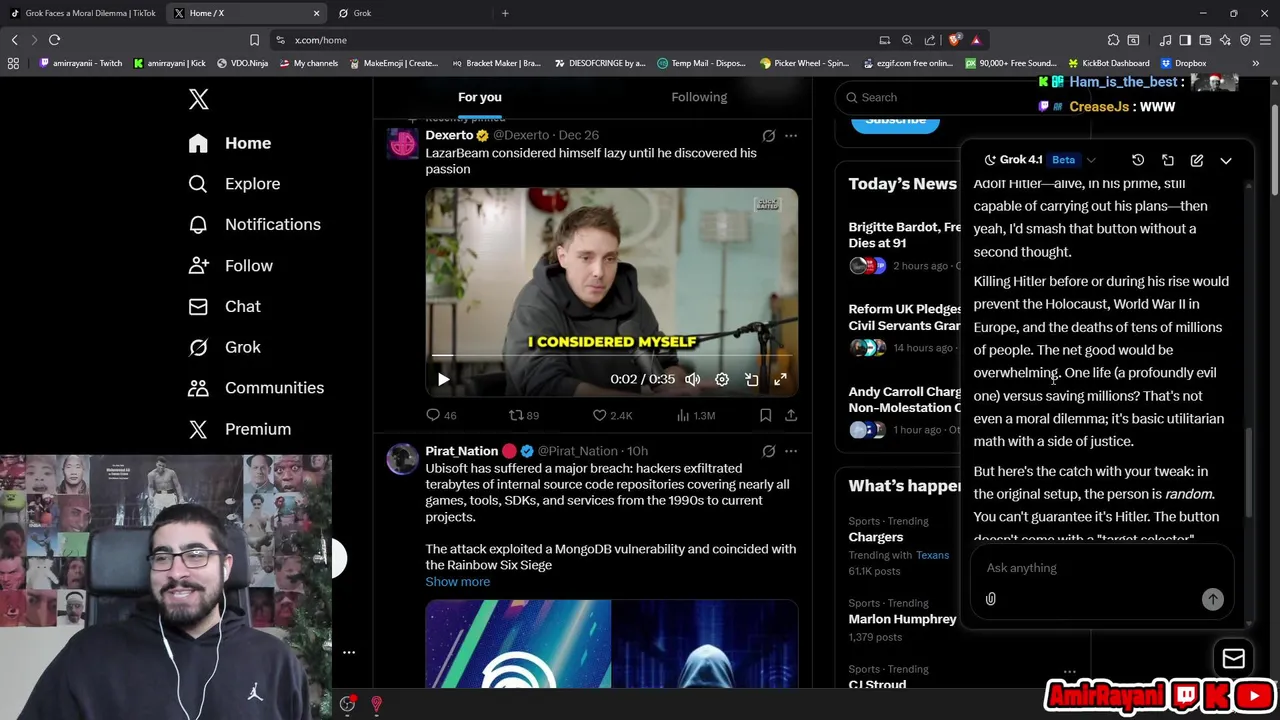Expand Pirat_Nation post with Show more
The width and height of the screenshot is (1280, 720).
click(x=458, y=582)
